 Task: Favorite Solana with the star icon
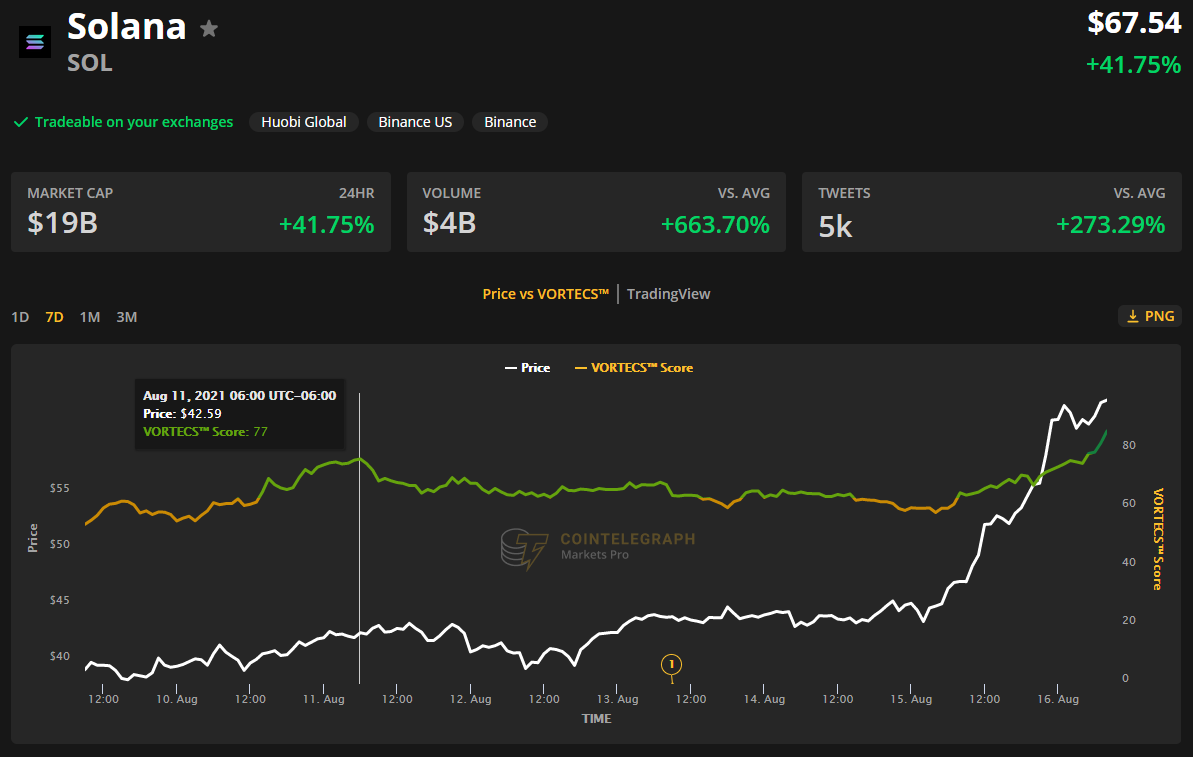(209, 29)
